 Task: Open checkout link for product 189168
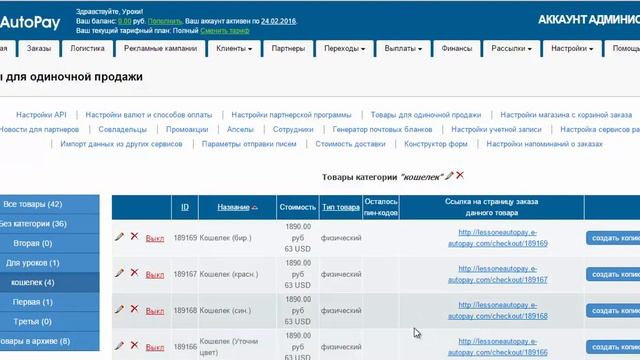coord(498,311)
